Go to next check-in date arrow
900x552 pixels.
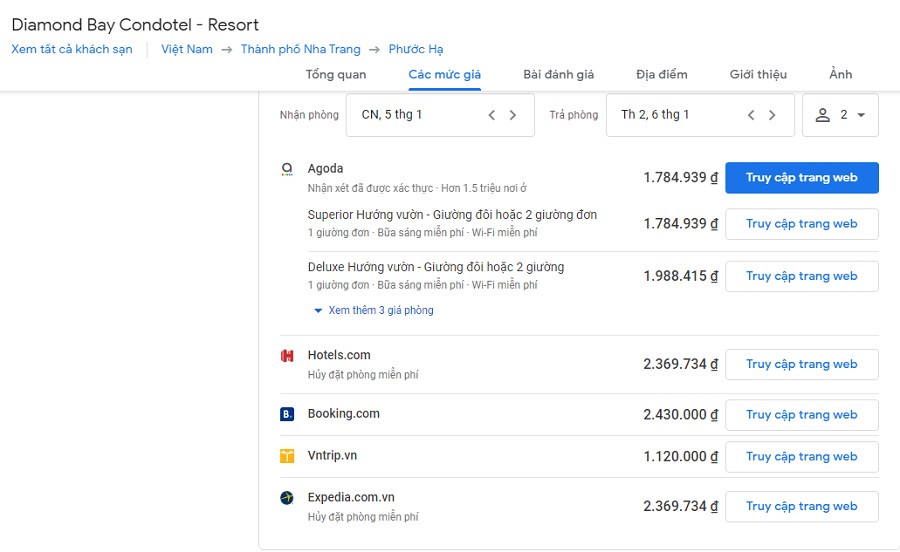[513, 115]
